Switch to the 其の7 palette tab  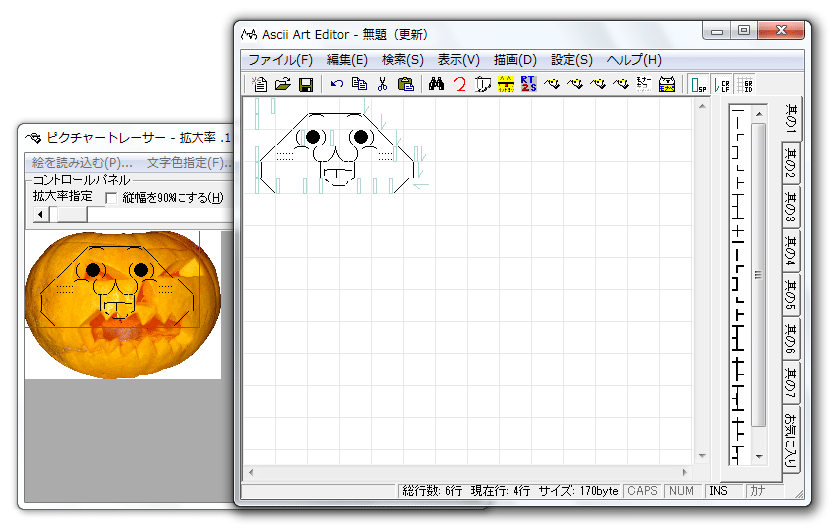tap(791, 383)
